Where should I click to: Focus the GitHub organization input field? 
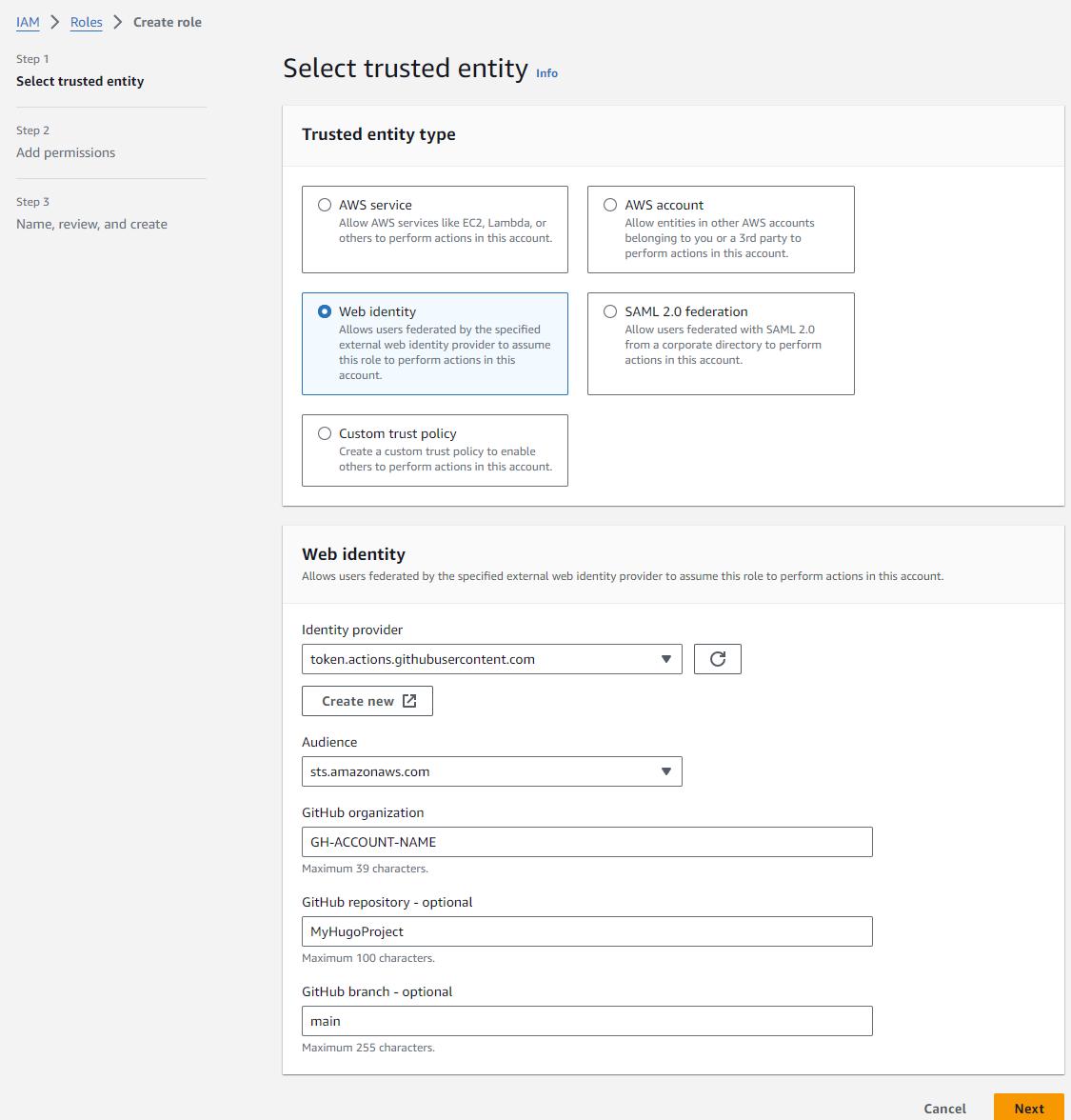tap(586, 842)
